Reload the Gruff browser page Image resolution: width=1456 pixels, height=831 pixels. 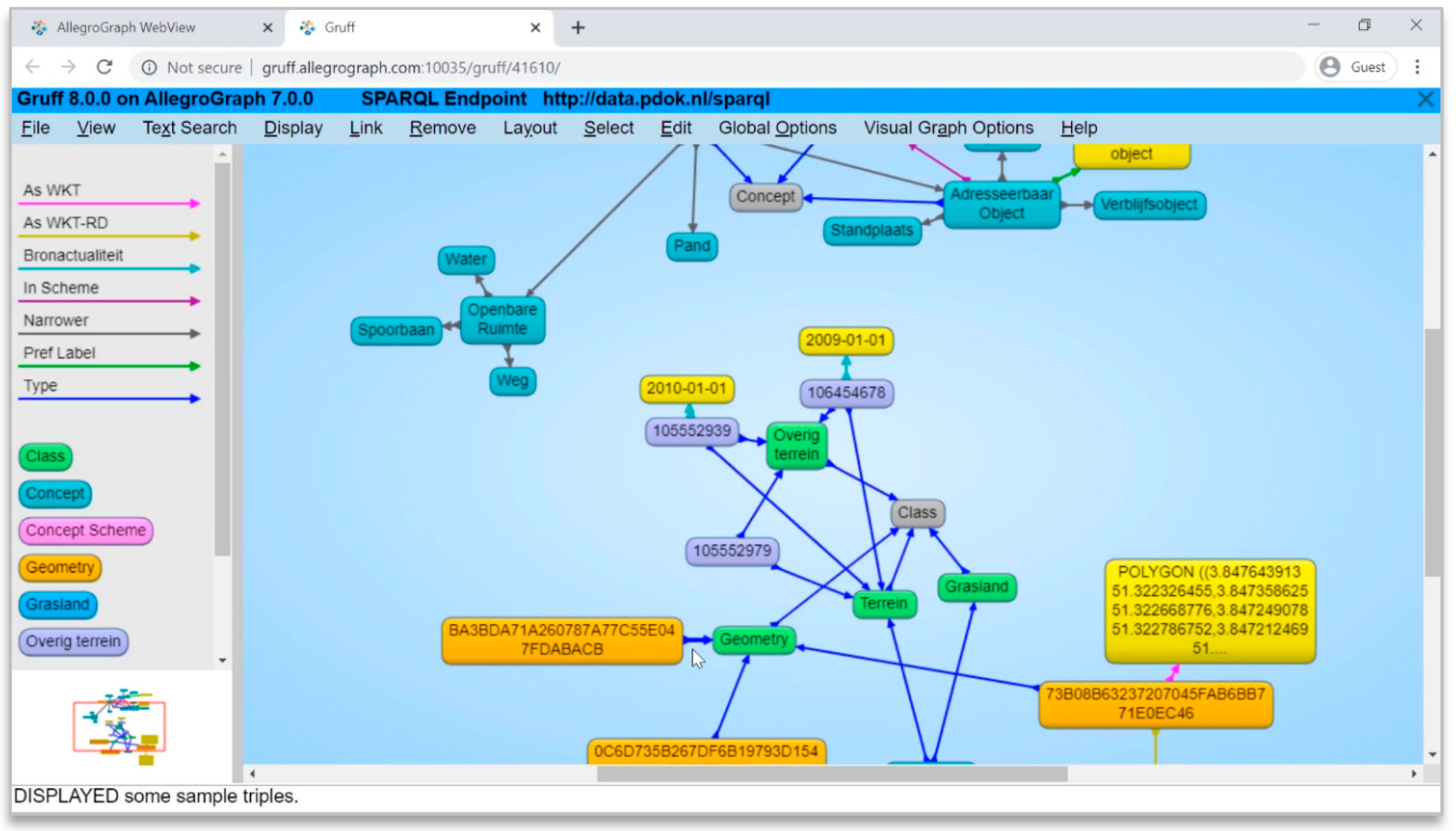(104, 67)
